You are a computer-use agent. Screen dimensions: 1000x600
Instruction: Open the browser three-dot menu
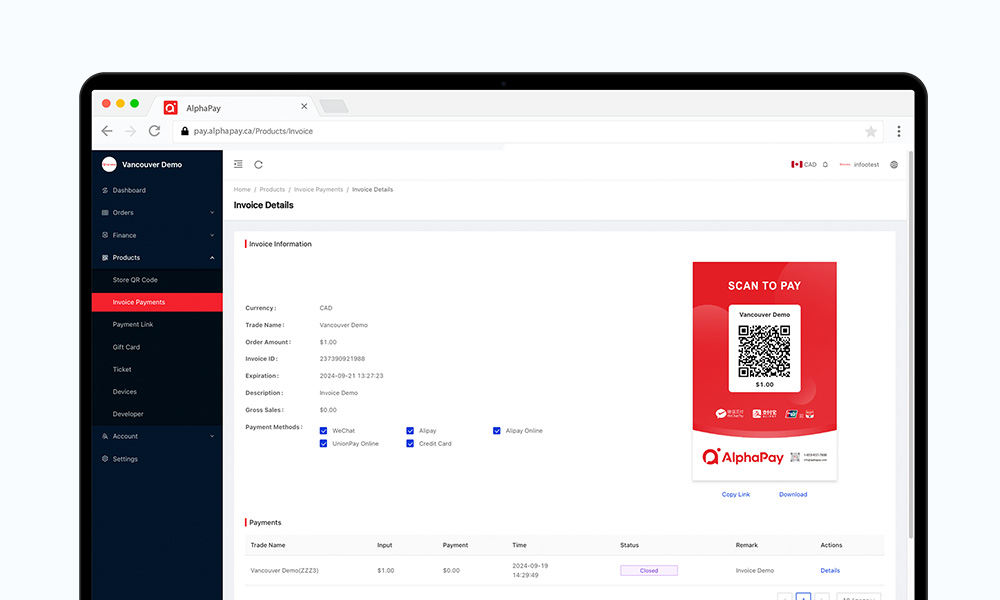[899, 131]
